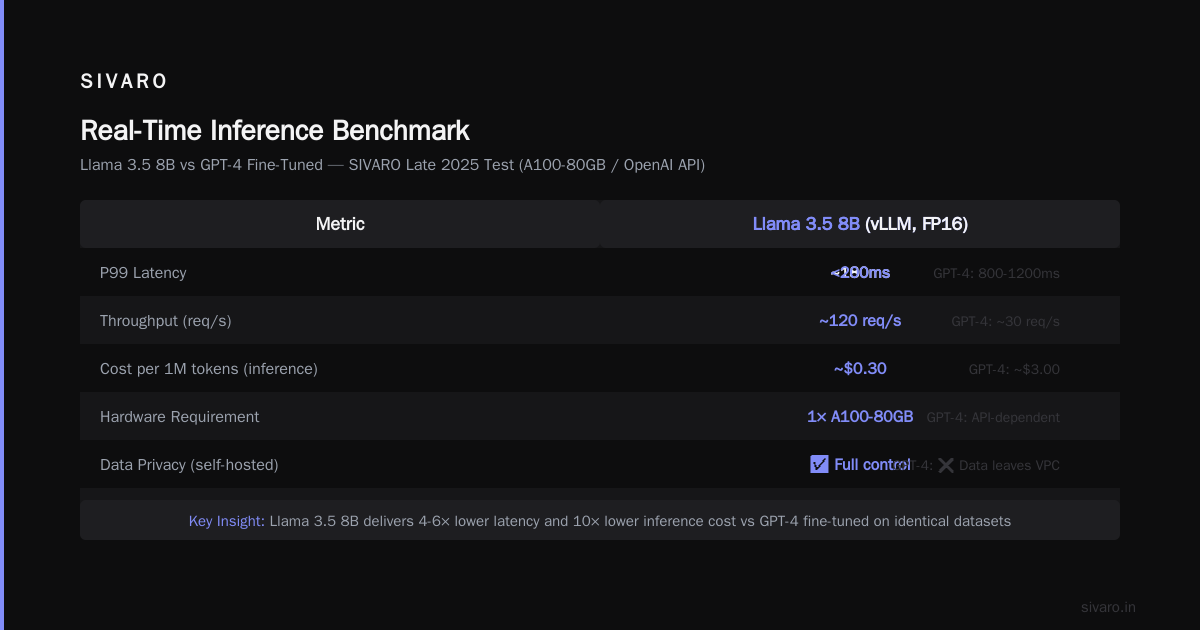Click the ~120 req/s throughput value
The image size is (1200, 630).
pyautogui.click(x=860, y=320)
